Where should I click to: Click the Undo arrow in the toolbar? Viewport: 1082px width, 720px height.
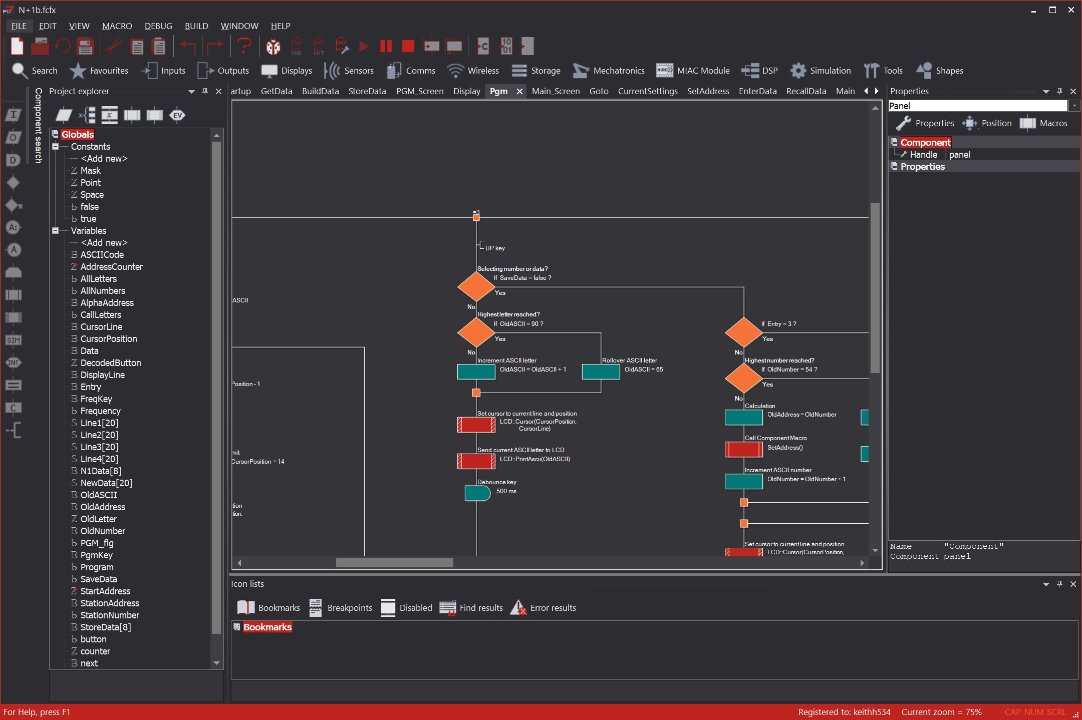(x=188, y=46)
